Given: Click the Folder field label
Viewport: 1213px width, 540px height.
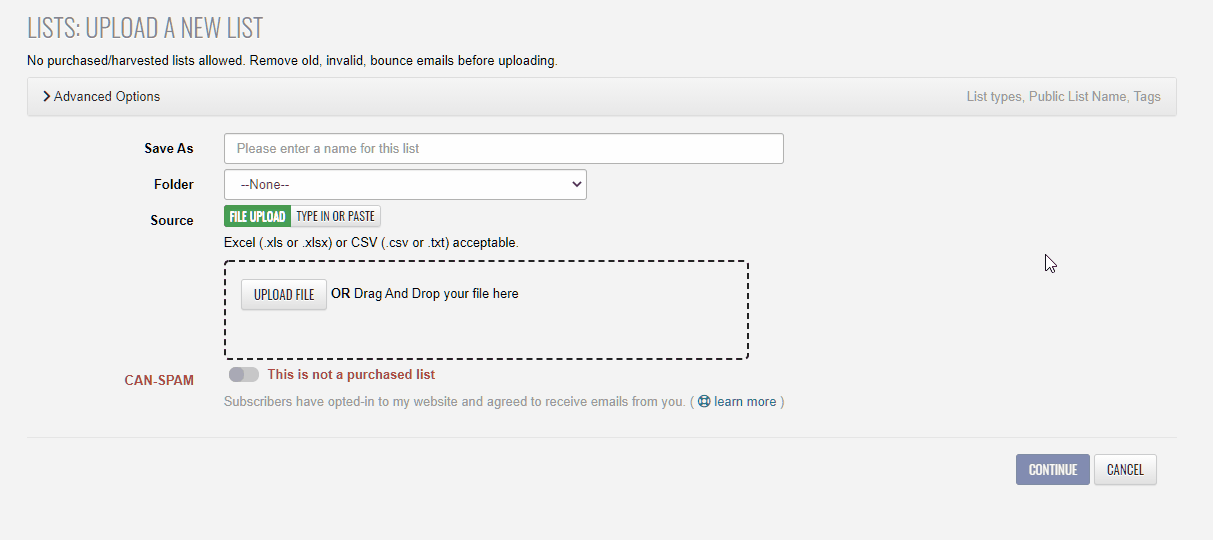Looking at the screenshot, I should click(174, 184).
